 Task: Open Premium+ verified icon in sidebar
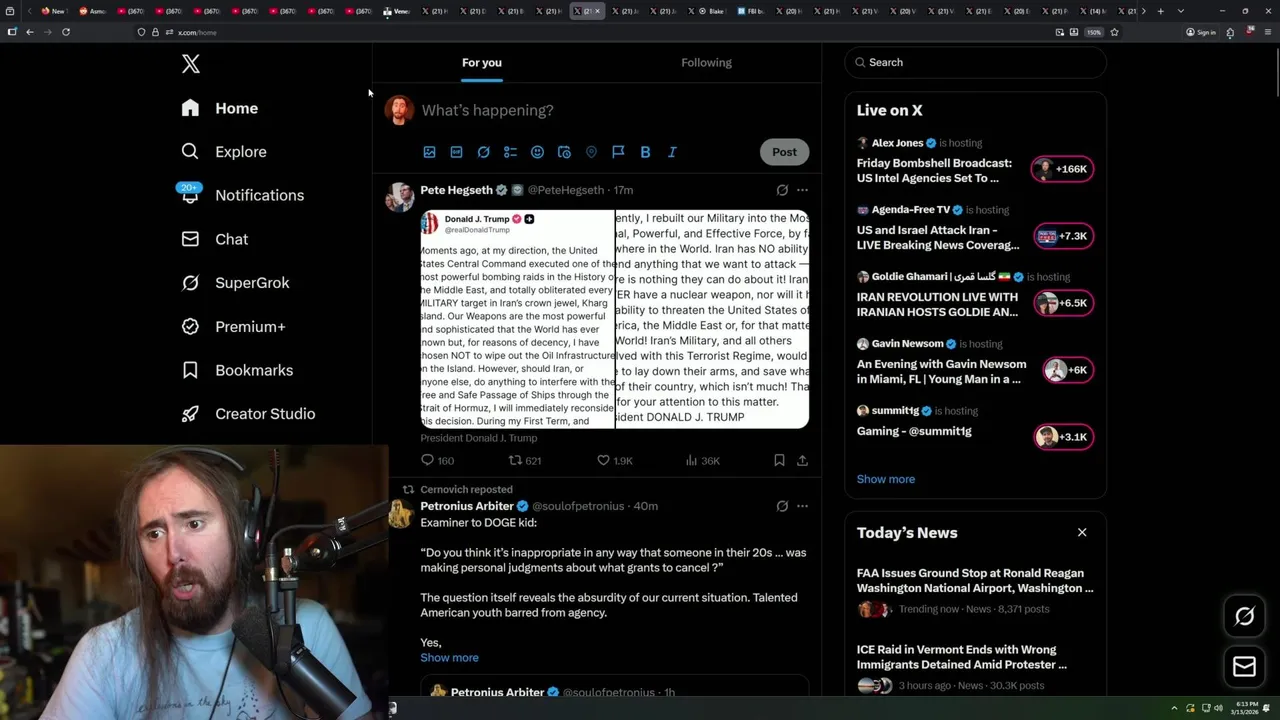190,326
